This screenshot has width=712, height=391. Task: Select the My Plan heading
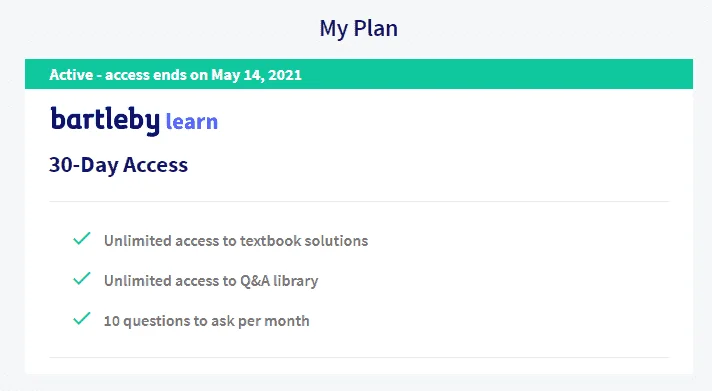click(359, 29)
